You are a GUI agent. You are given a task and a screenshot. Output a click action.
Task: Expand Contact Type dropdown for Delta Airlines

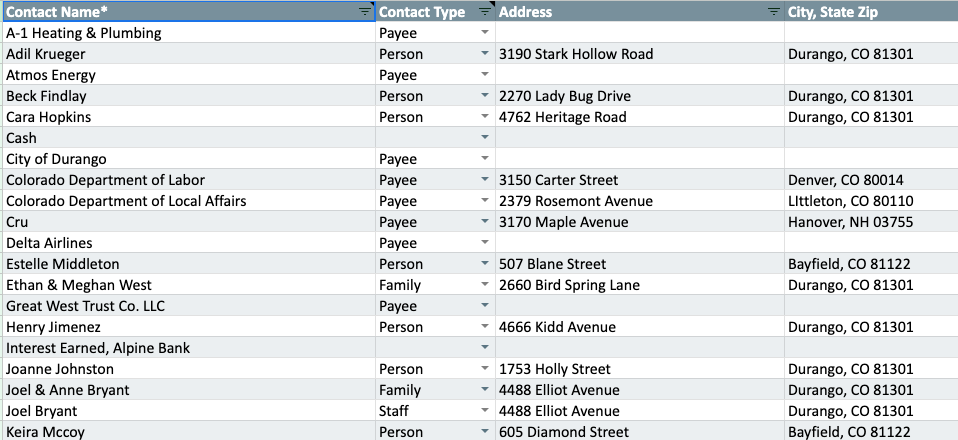(x=485, y=243)
